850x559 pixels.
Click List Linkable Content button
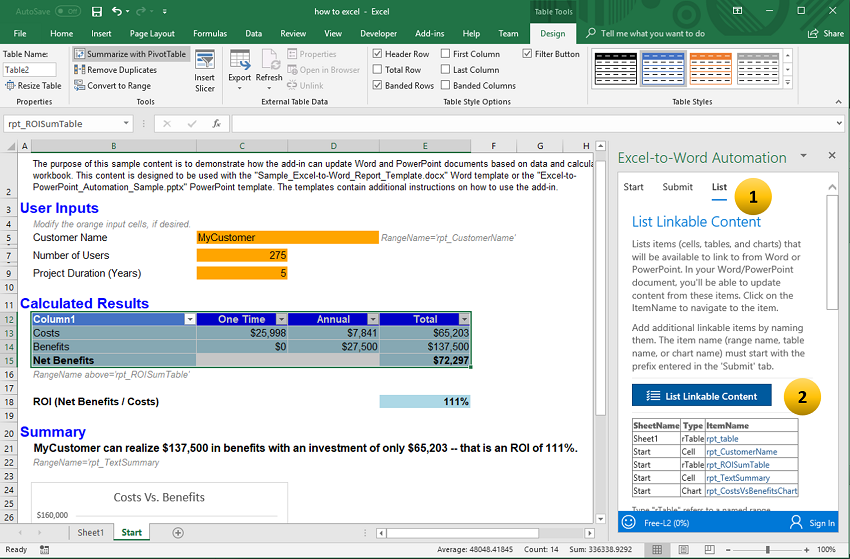[x=701, y=396]
